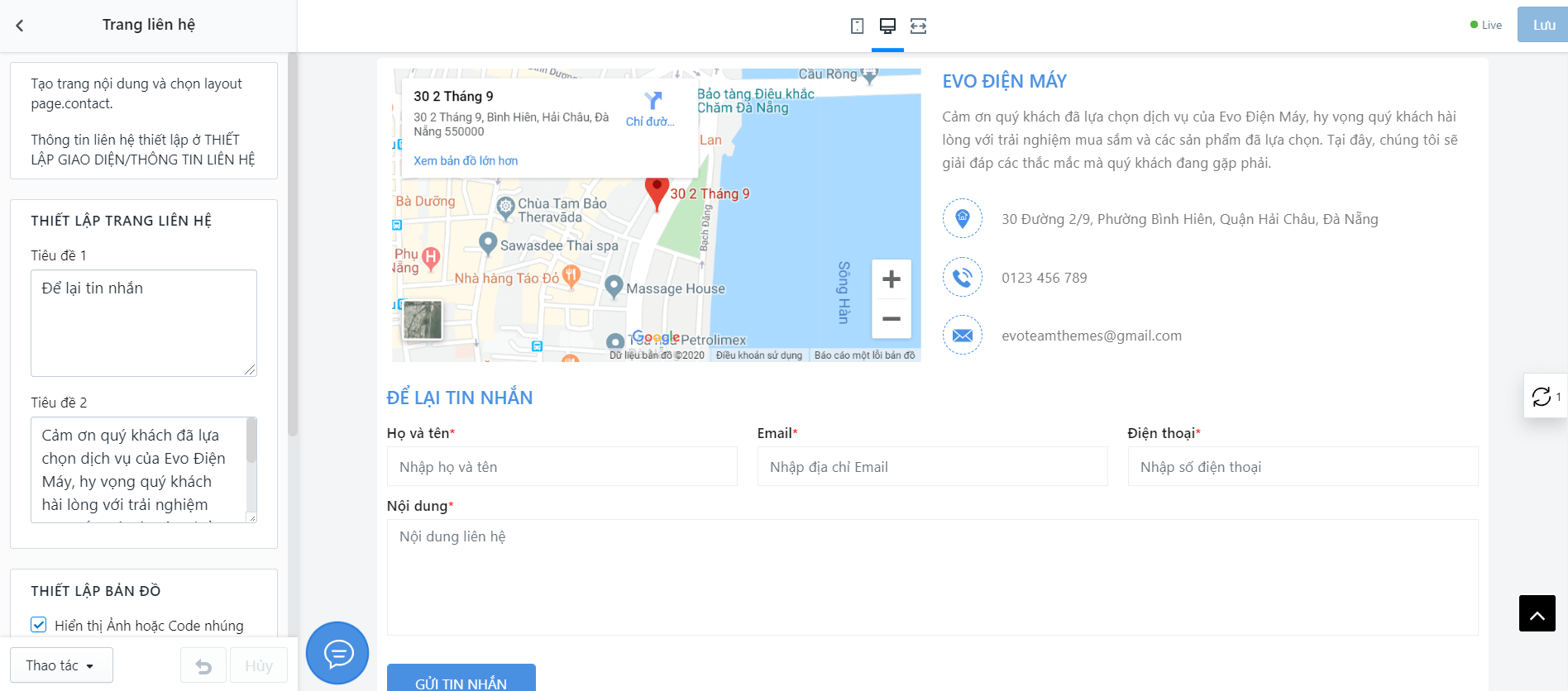Edit the Tiêu đề 1 textarea

point(144,323)
